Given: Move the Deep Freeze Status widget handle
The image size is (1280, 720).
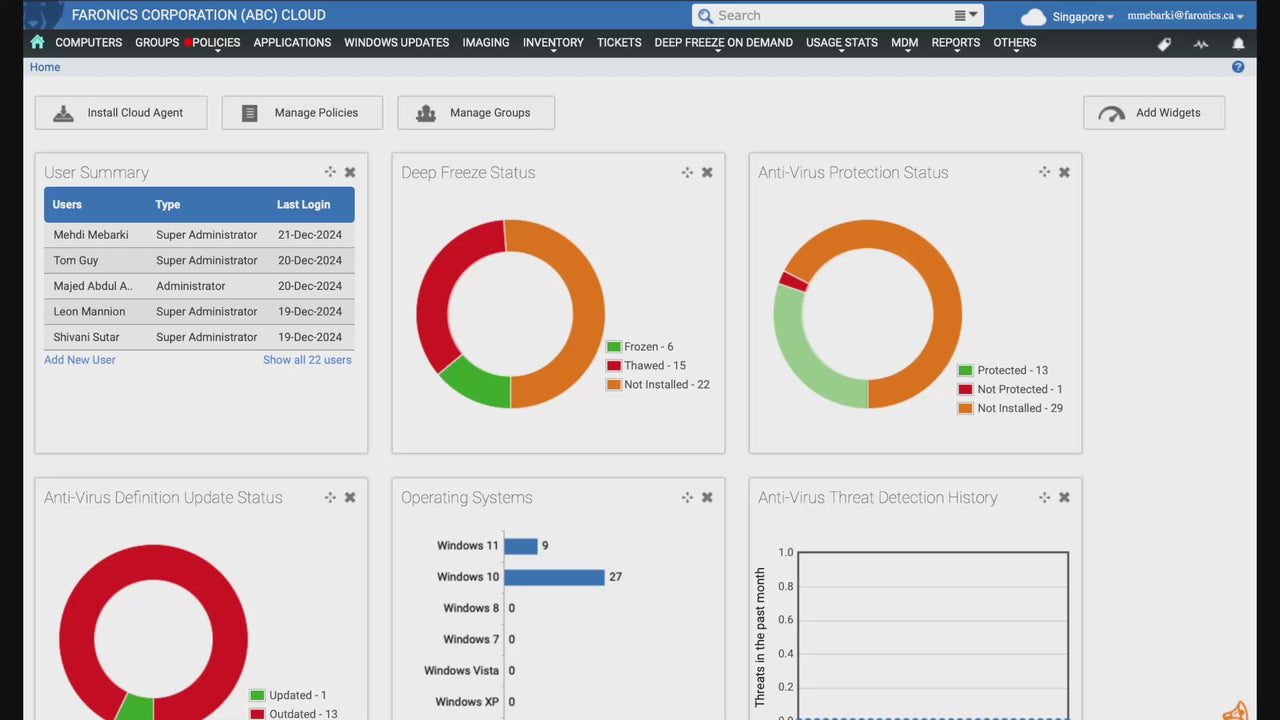Looking at the screenshot, I should (687, 172).
